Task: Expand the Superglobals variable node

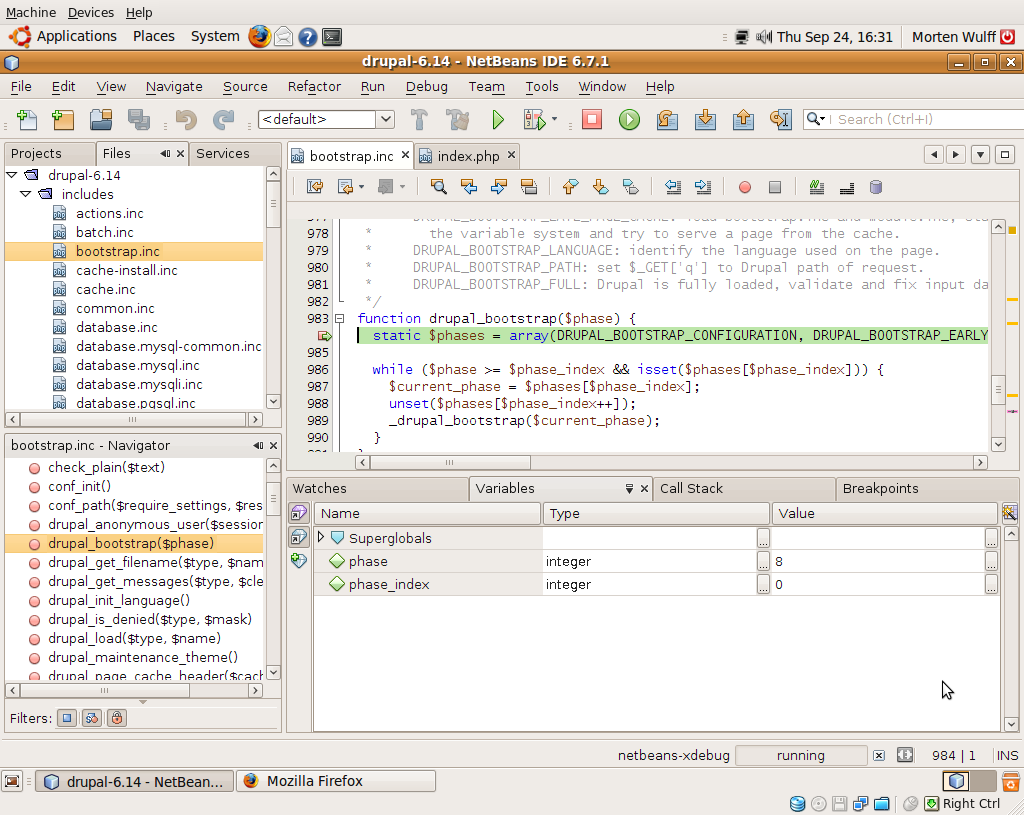Action: [321, 537]
